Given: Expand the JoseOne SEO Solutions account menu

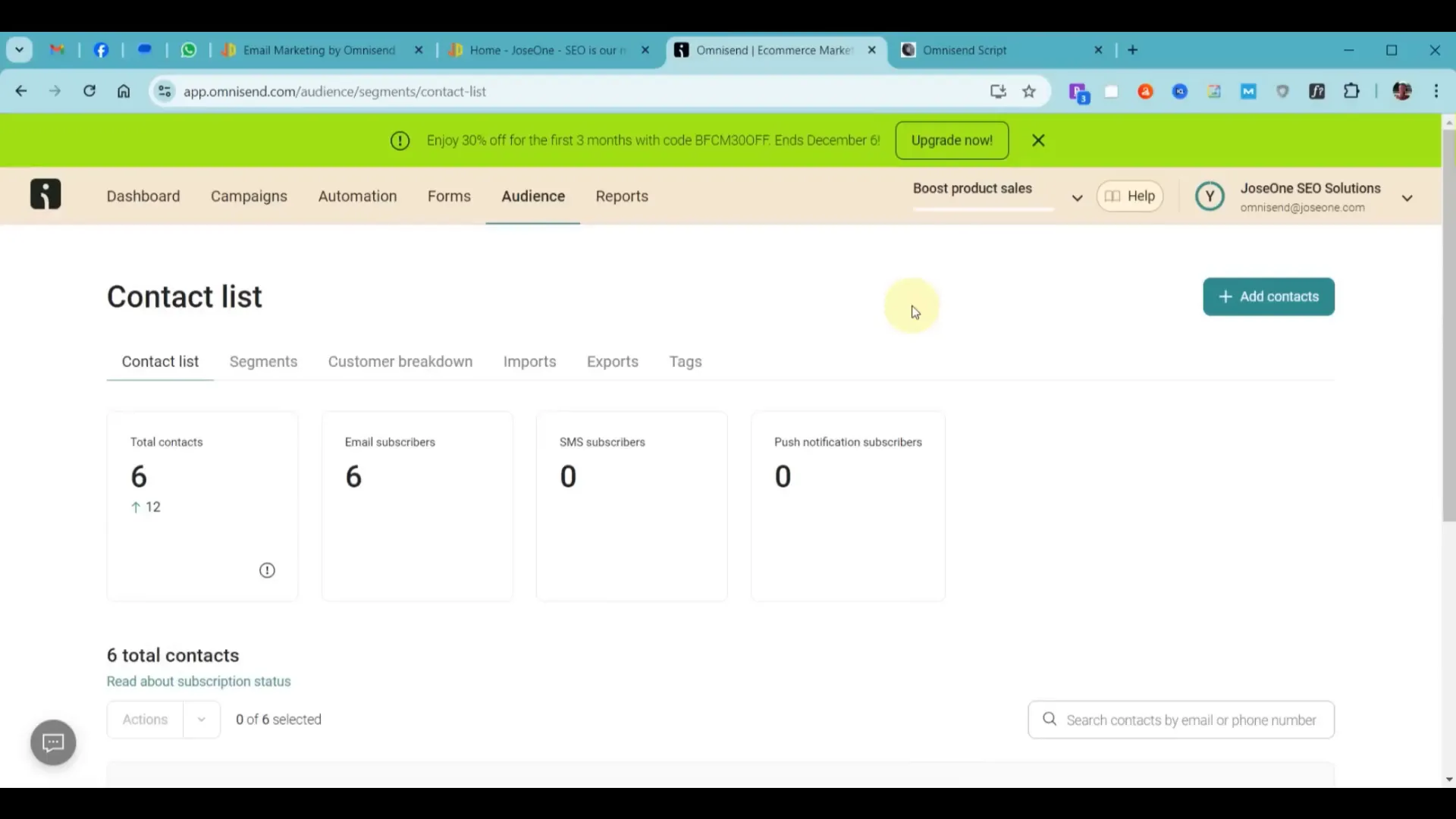Looking at the screenshot, I should tap(1407, 198).
